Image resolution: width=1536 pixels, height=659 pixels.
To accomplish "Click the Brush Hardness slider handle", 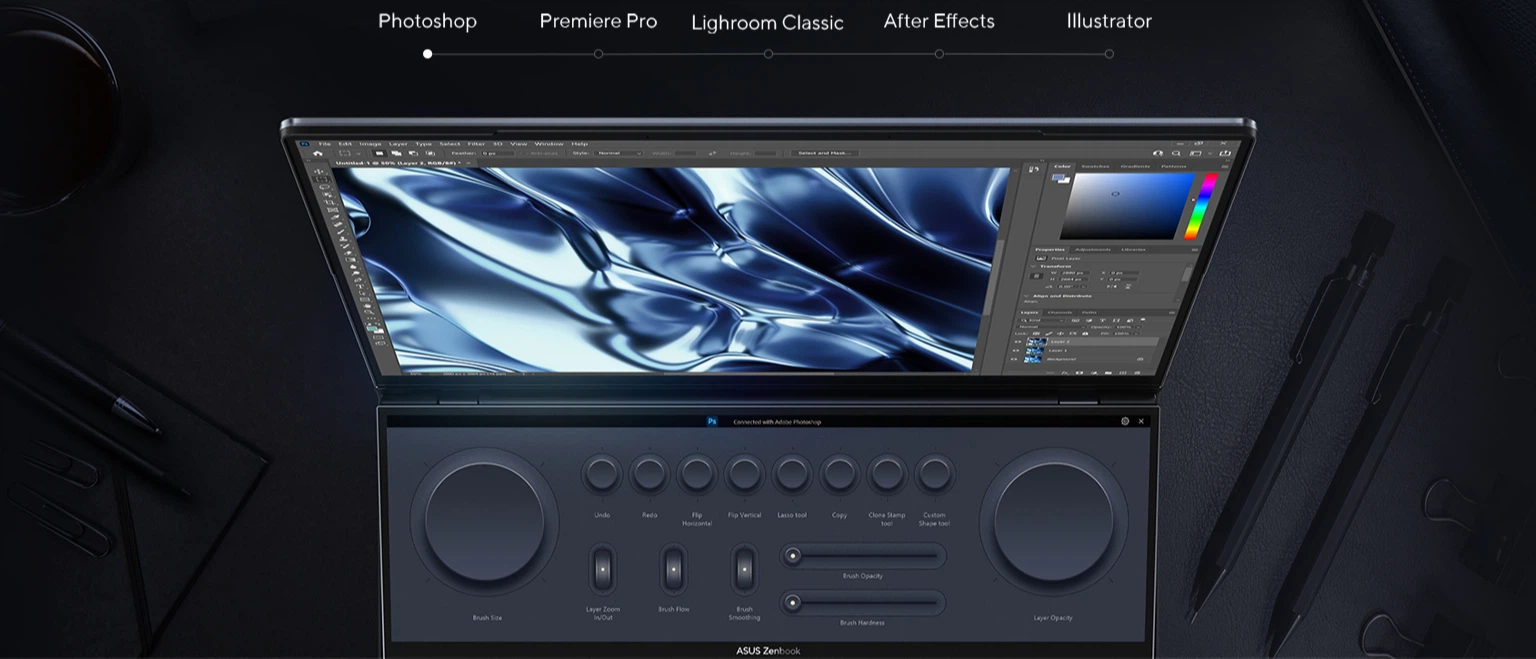I will (x=793, y=602).
